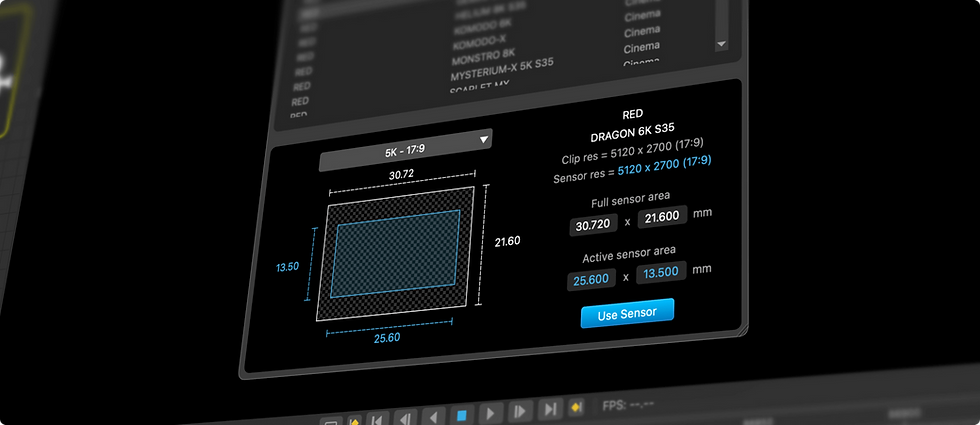Edit the full sensor width field 30.720
This screenshot has width=980, height=425.
[593, 224]
